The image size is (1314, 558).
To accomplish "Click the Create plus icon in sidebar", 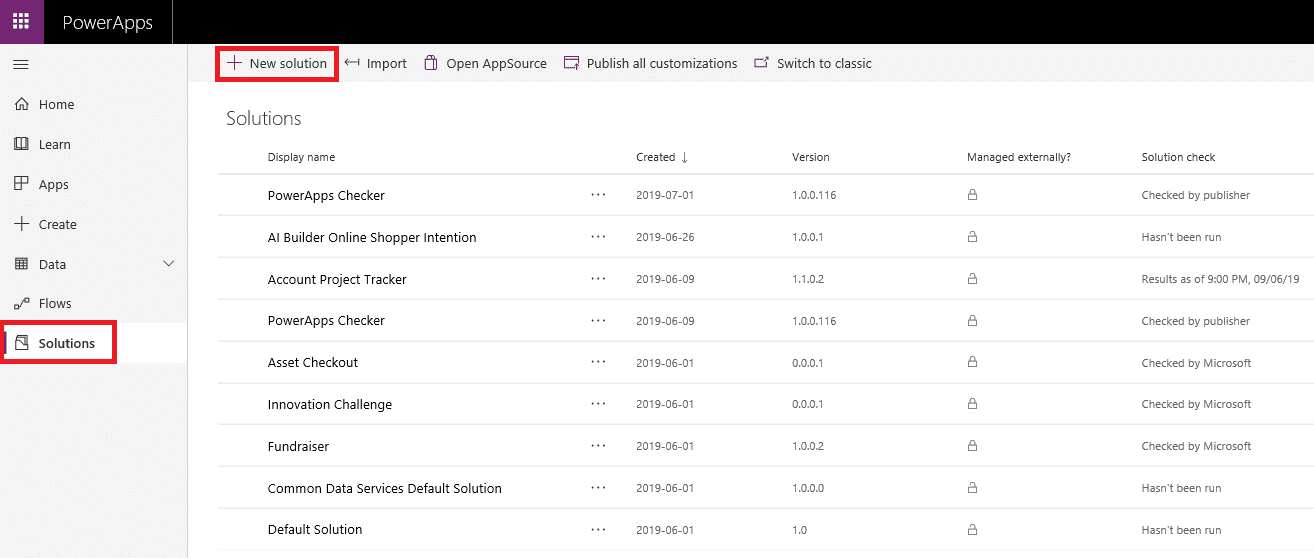I will (x=21, y=224).
